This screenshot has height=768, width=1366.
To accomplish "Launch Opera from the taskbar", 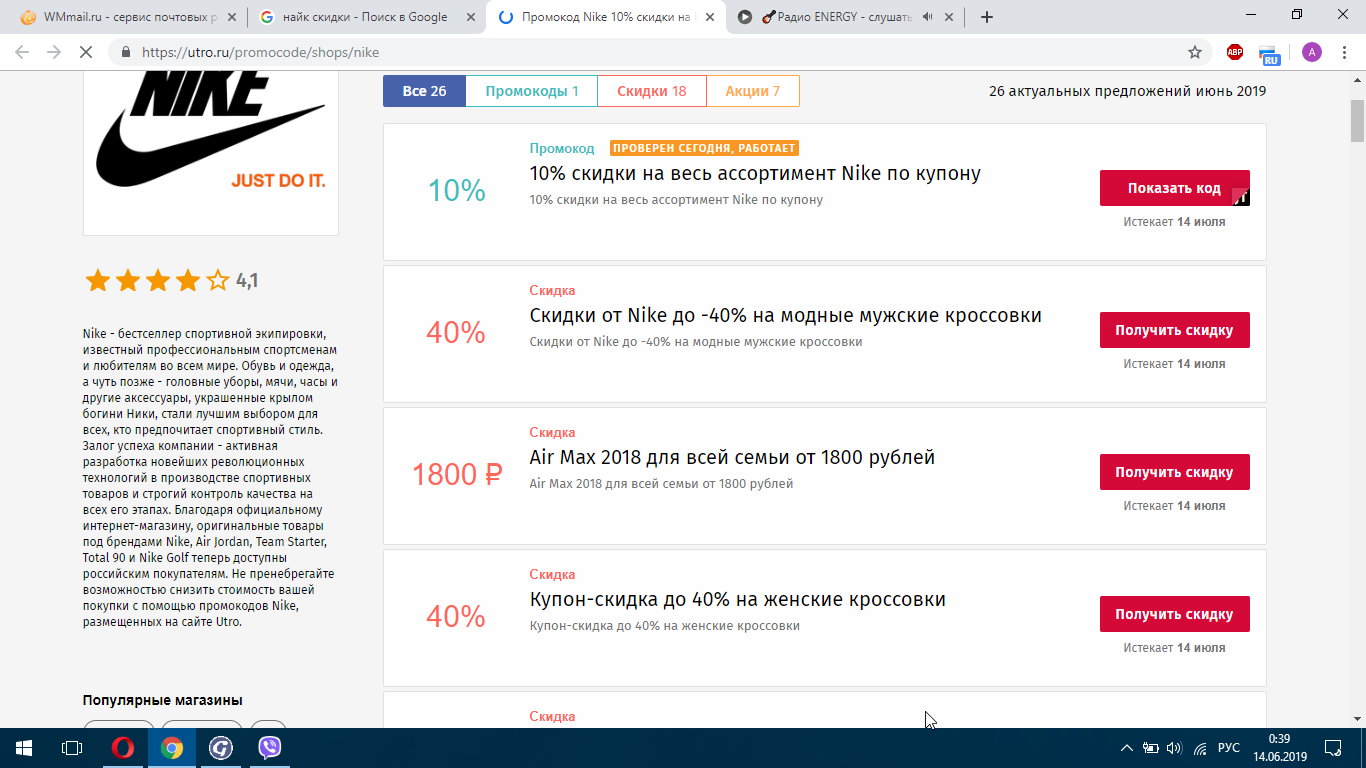I will 123,747.
